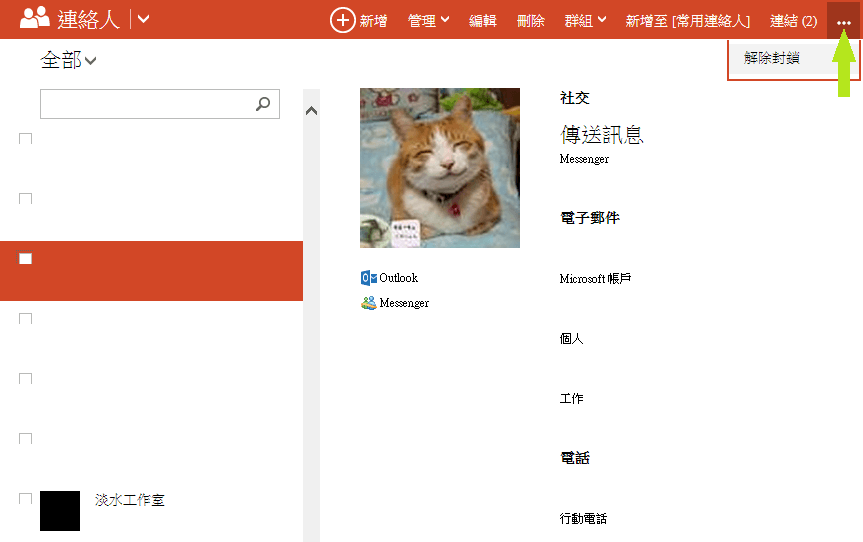Tick the checkbox just below the highlighted row
The height and width of the screenshot is (542, 863).
pyautogui.click(x=25, y=318)
